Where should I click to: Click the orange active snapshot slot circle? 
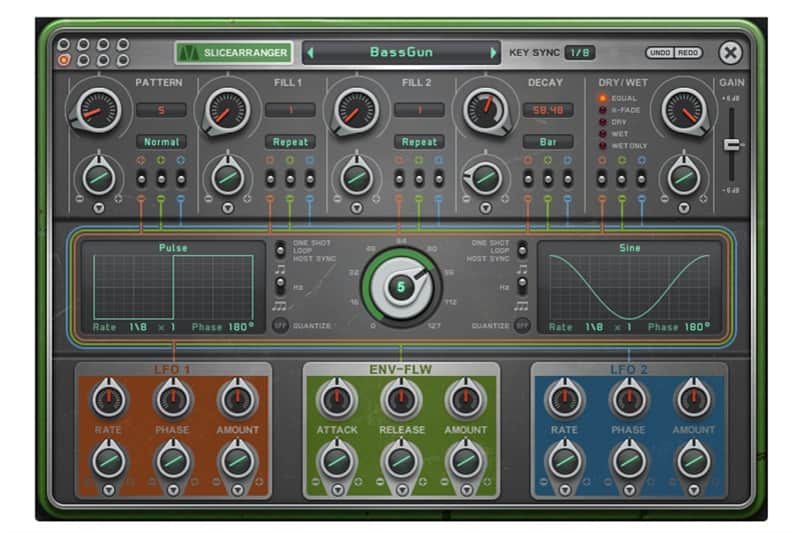64,60
